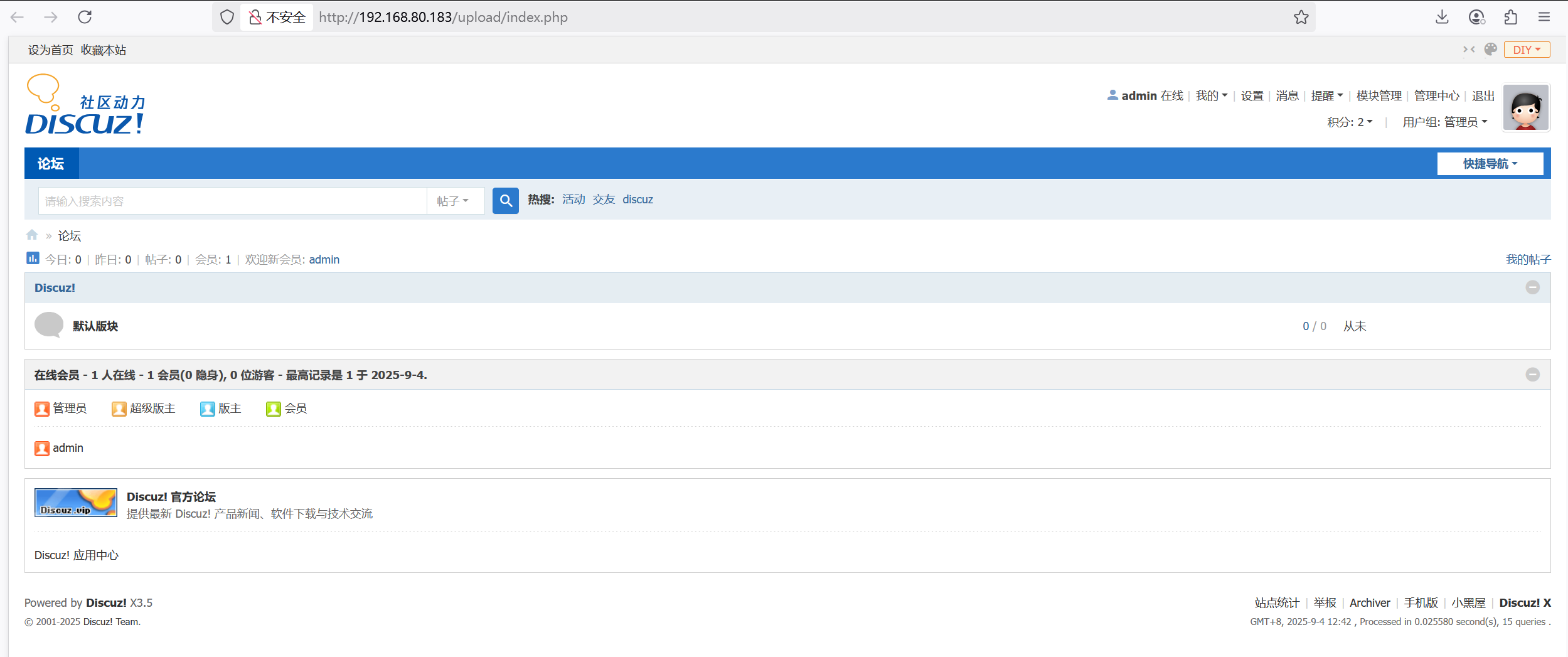Open the DIY dropdown button
This screenshot has width=1568, height=657.
click(x=1527, y=50)
